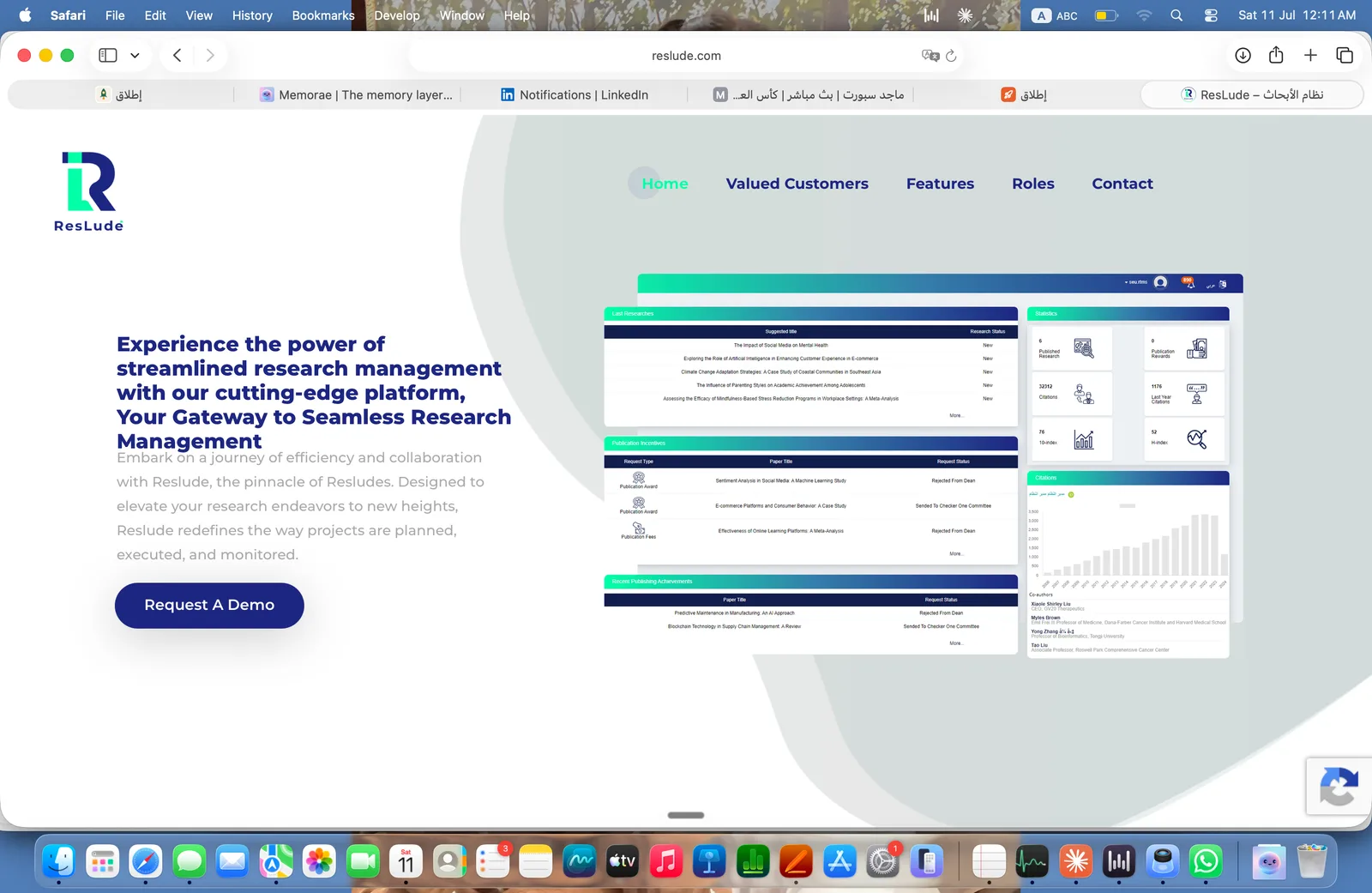Go to the Home section
The width and height of the screenshot is (1372, 893).
665,184
